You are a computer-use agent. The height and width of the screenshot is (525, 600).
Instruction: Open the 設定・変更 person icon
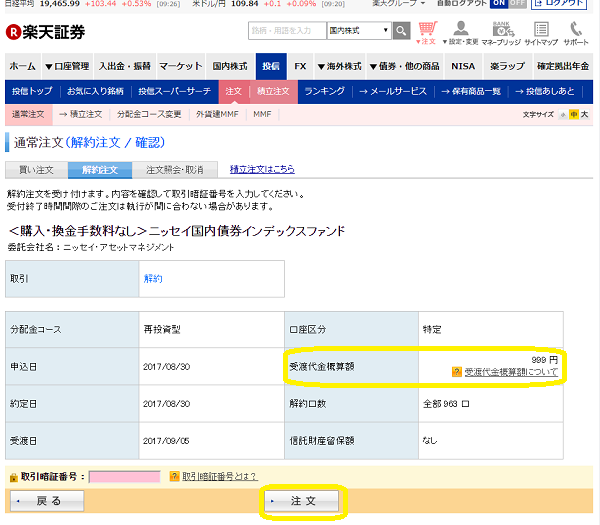click(461, 33)
